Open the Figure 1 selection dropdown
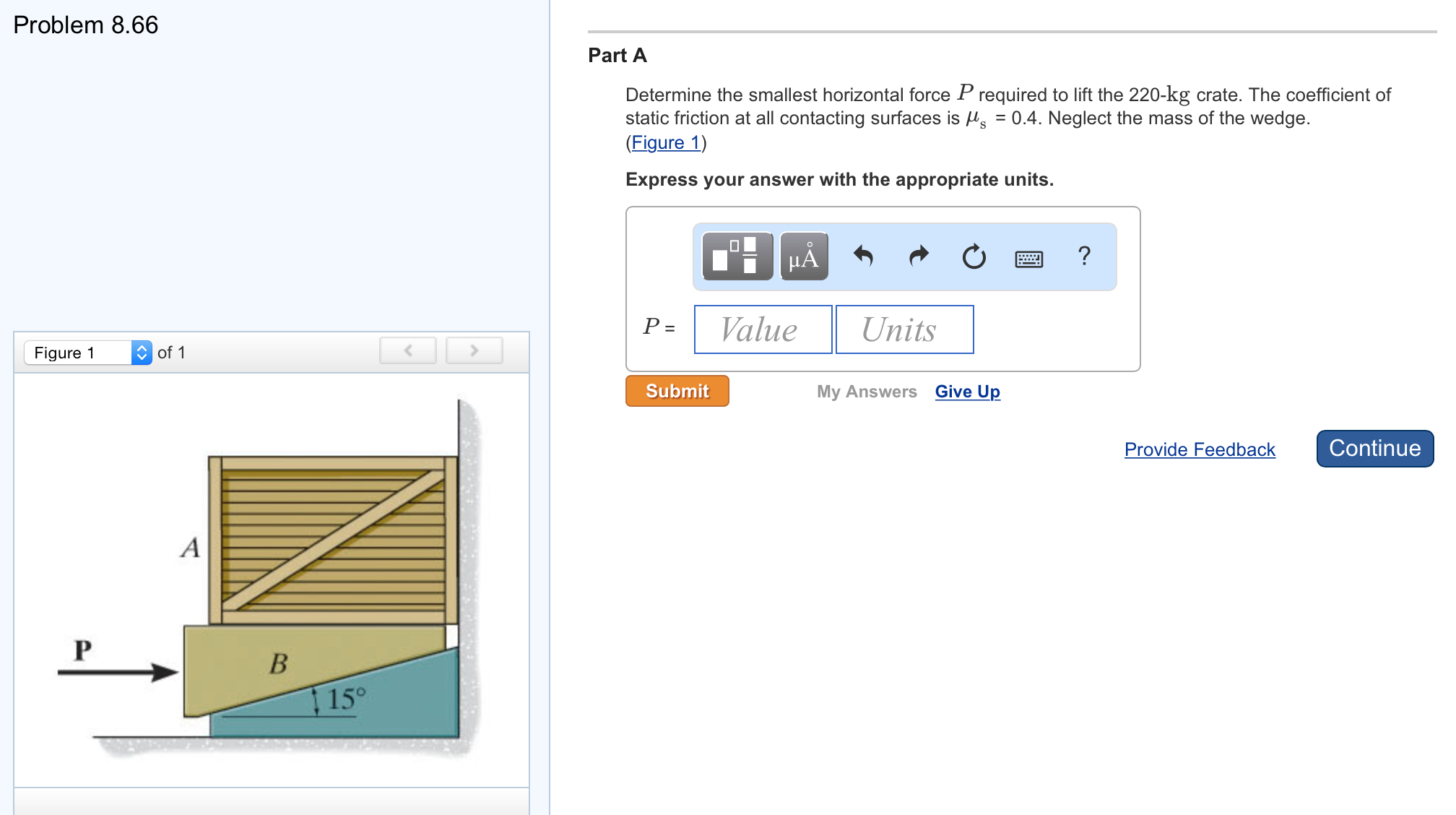This screenshot has height=815, width=1456. 79,353
